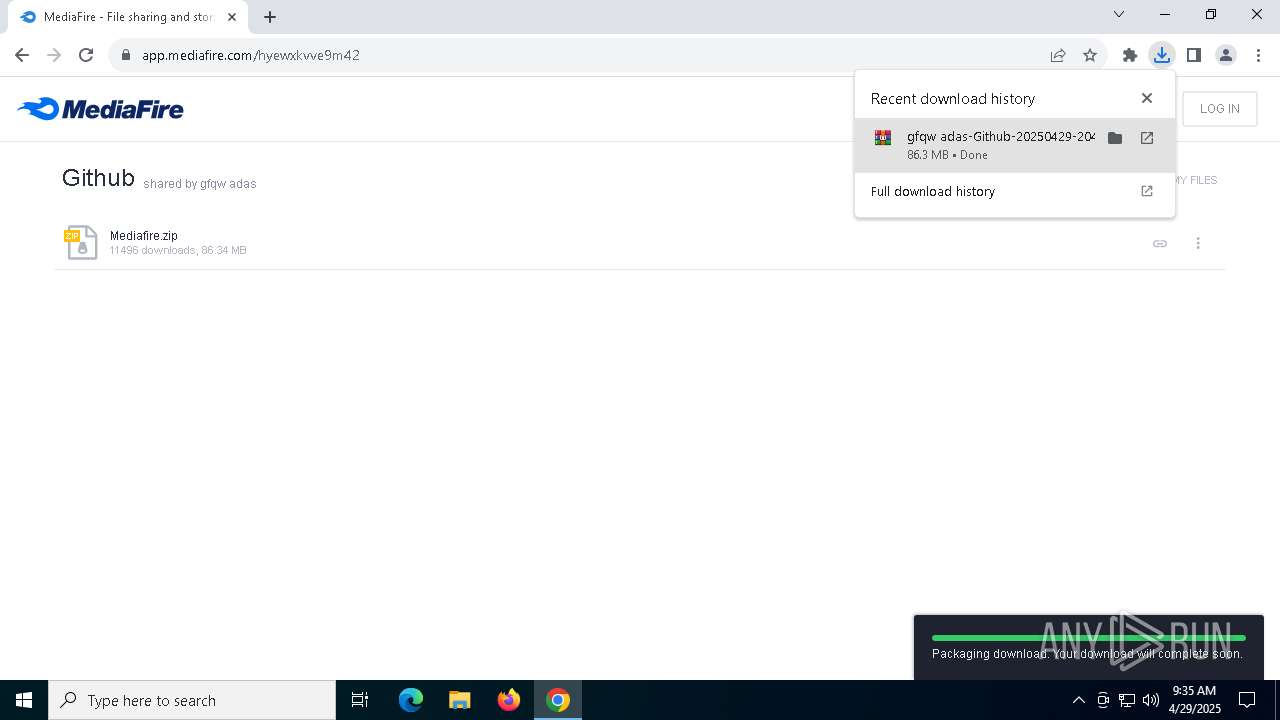1280x720 pixels.
Task: Open more options menu for Mediafire.zip
Action: [x=1198, y=243]
